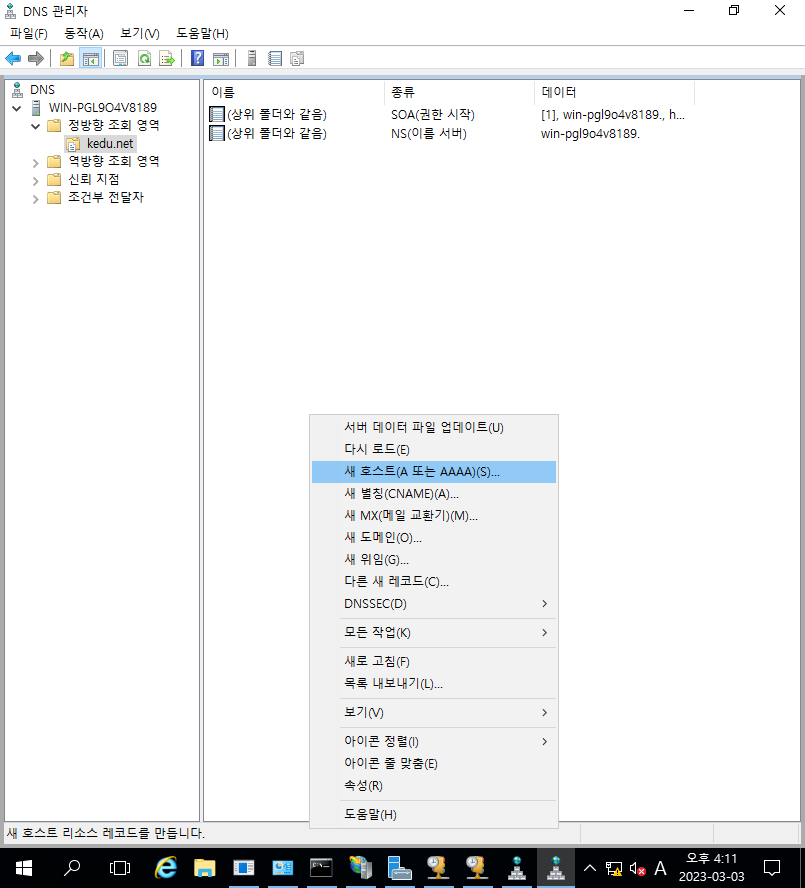Viewport: 805px width, 888px height.
Task: Select 다시 로드(E) in context menu
Action: (x=433, y=450)
